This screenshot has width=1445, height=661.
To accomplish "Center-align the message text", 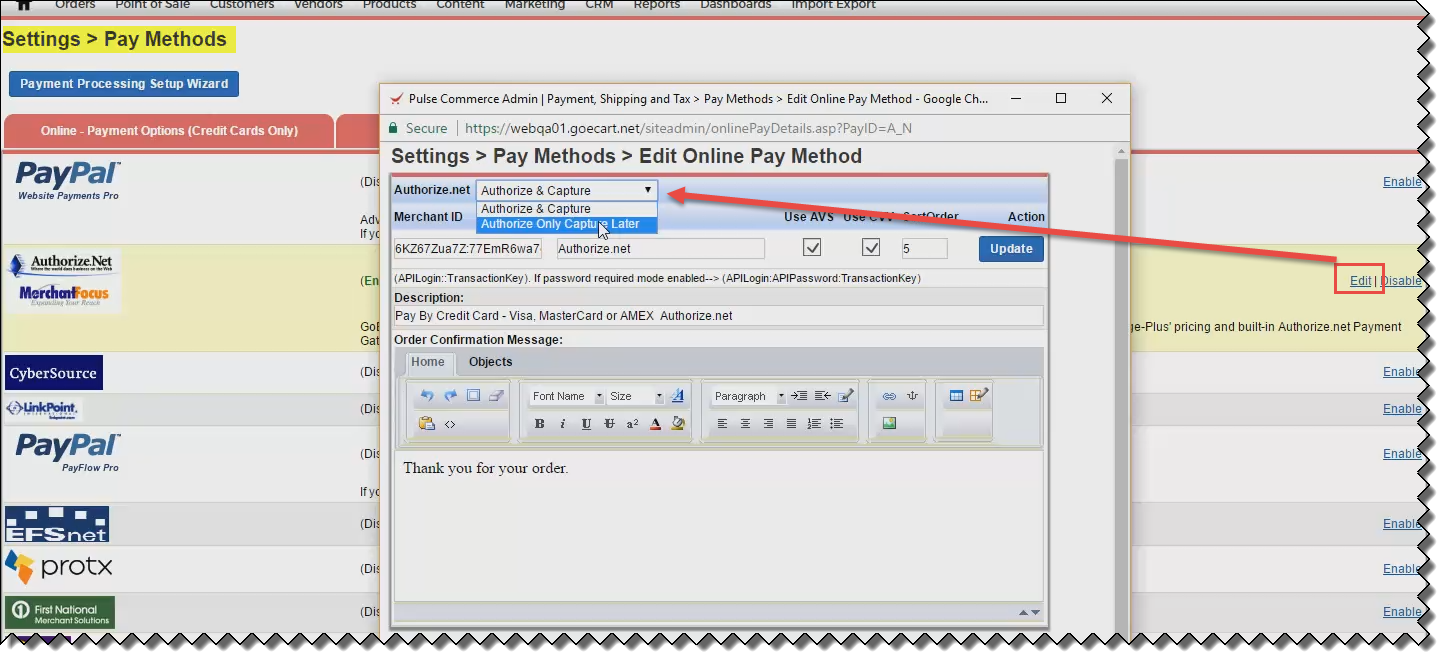I will click(x=745, y=424).
